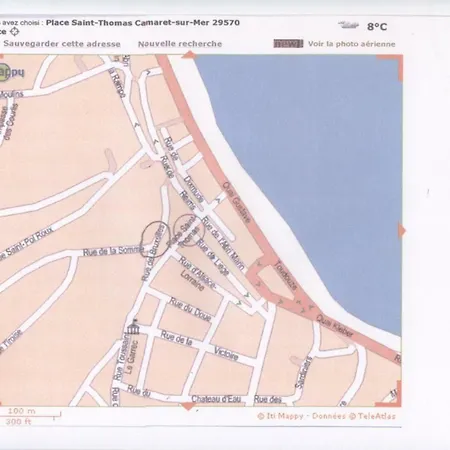Click the 8°C temperature reading

coord(377,26)
